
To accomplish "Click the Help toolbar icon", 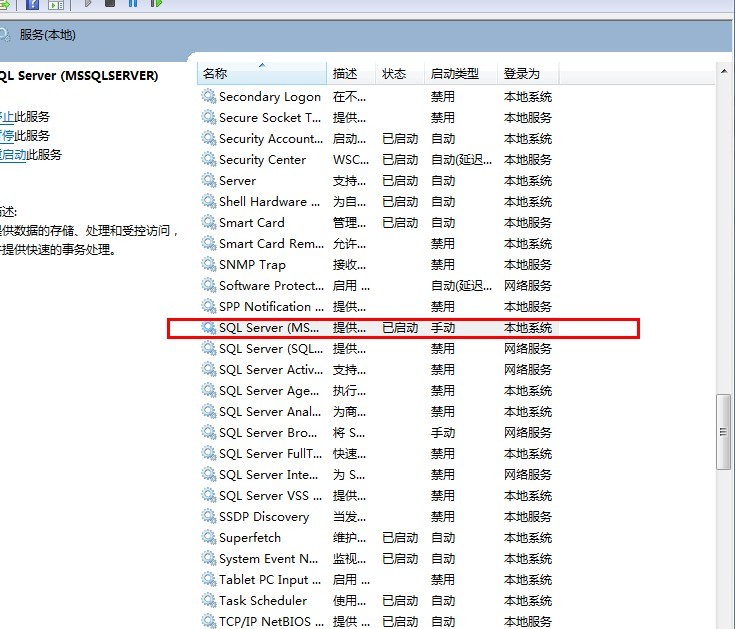I will point(32,4).
